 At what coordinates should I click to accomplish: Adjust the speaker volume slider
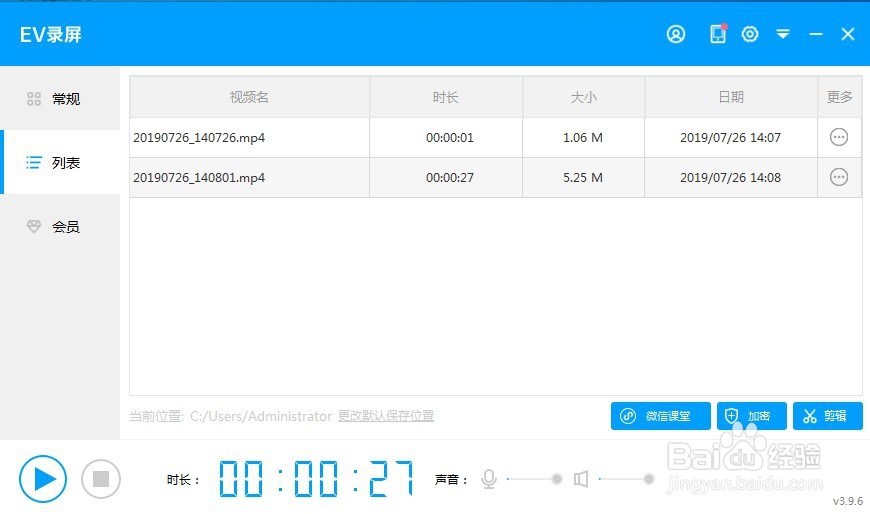click(x=626, y=478)
